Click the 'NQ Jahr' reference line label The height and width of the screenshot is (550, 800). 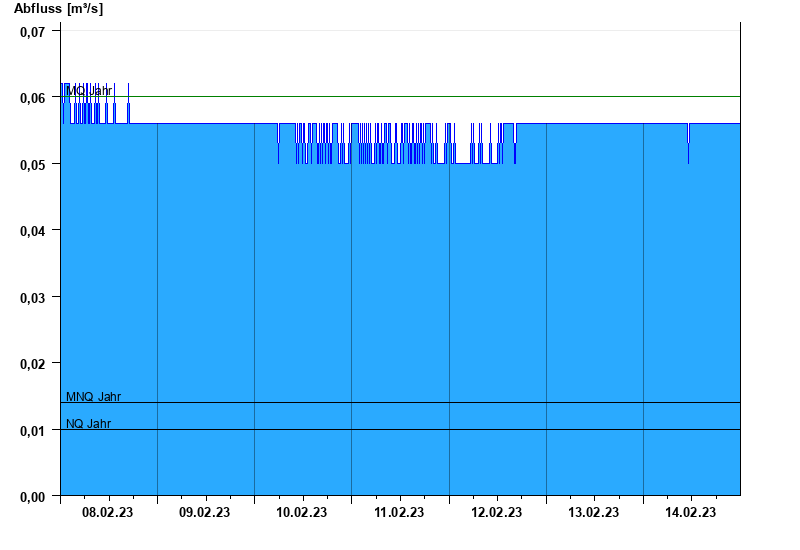click(x=88, y=423)
